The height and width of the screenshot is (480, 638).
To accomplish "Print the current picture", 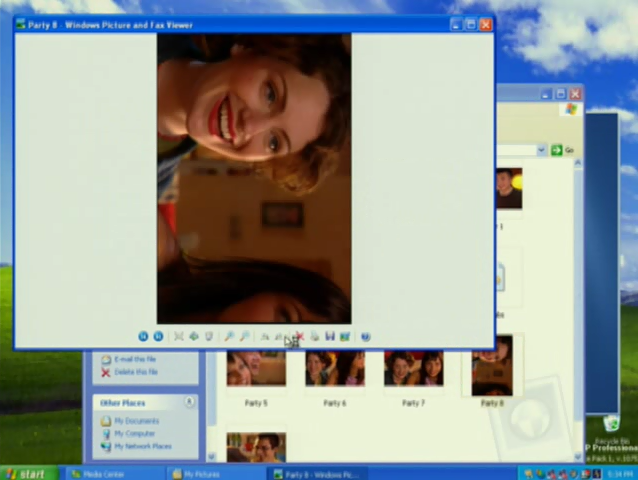I will [314, 337].
